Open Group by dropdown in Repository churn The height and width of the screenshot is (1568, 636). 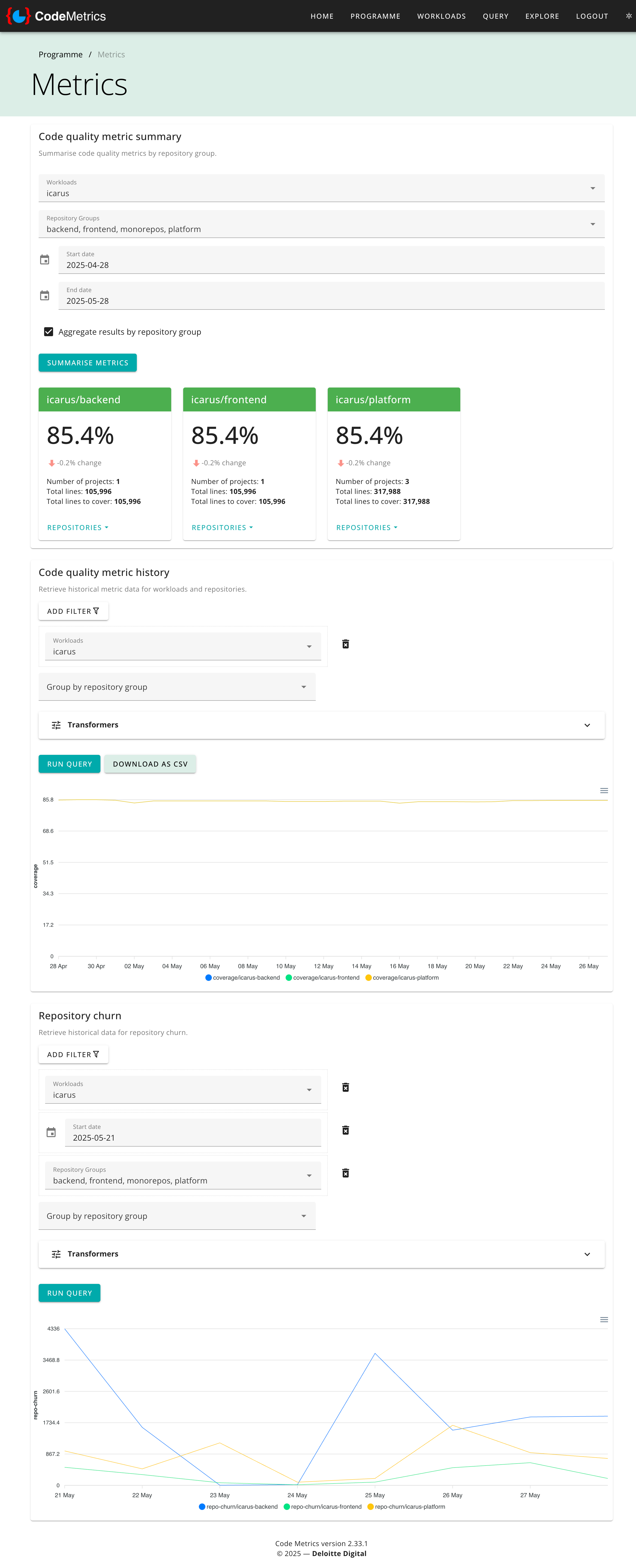tap(177, 1216)
